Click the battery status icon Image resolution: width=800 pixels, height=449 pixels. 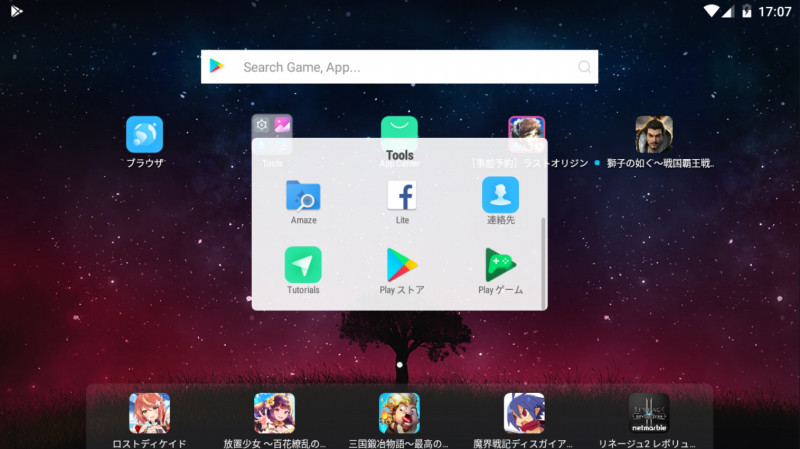[746, 11]
